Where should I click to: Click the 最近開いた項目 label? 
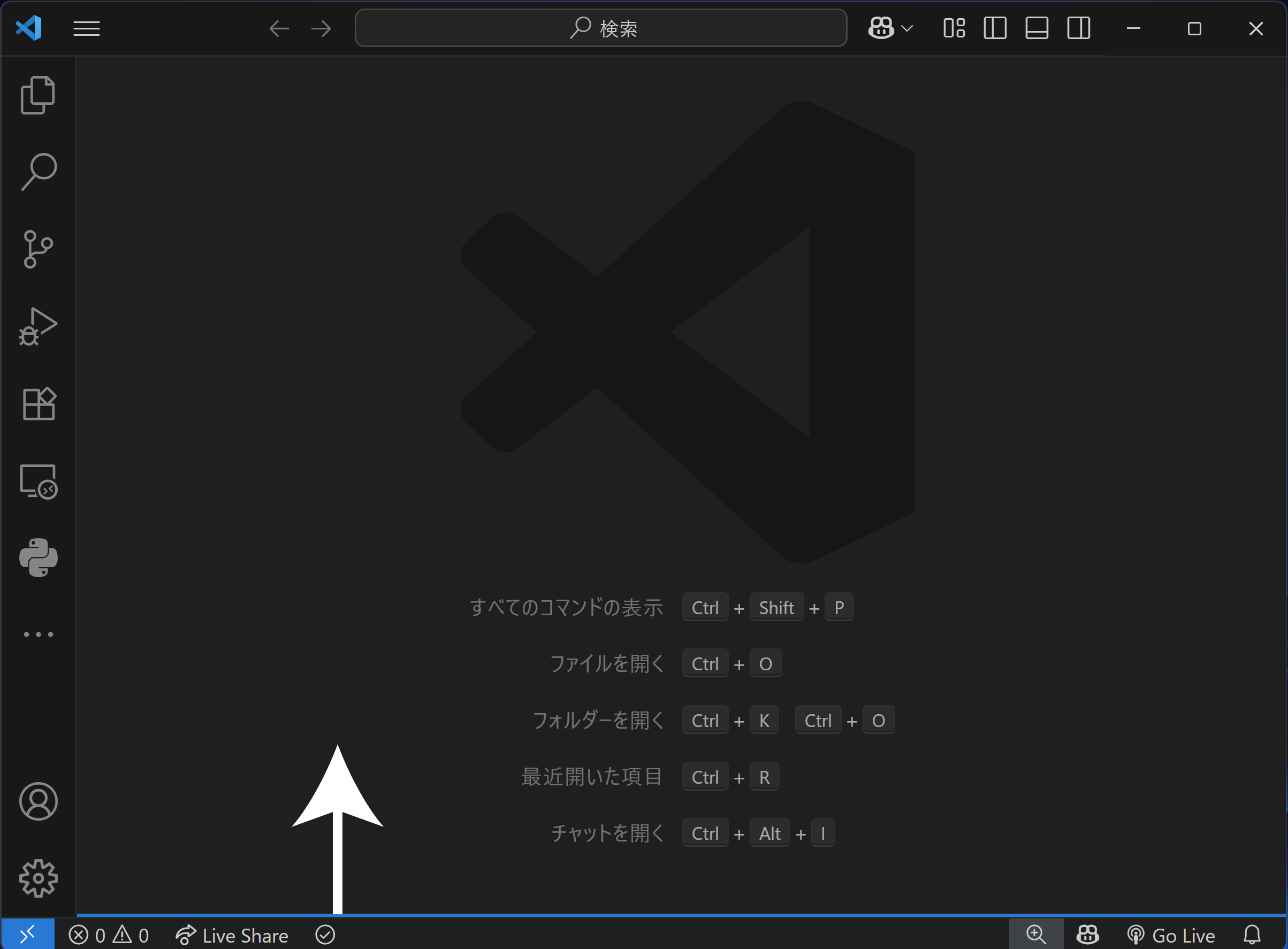click(x=592, y=777)
